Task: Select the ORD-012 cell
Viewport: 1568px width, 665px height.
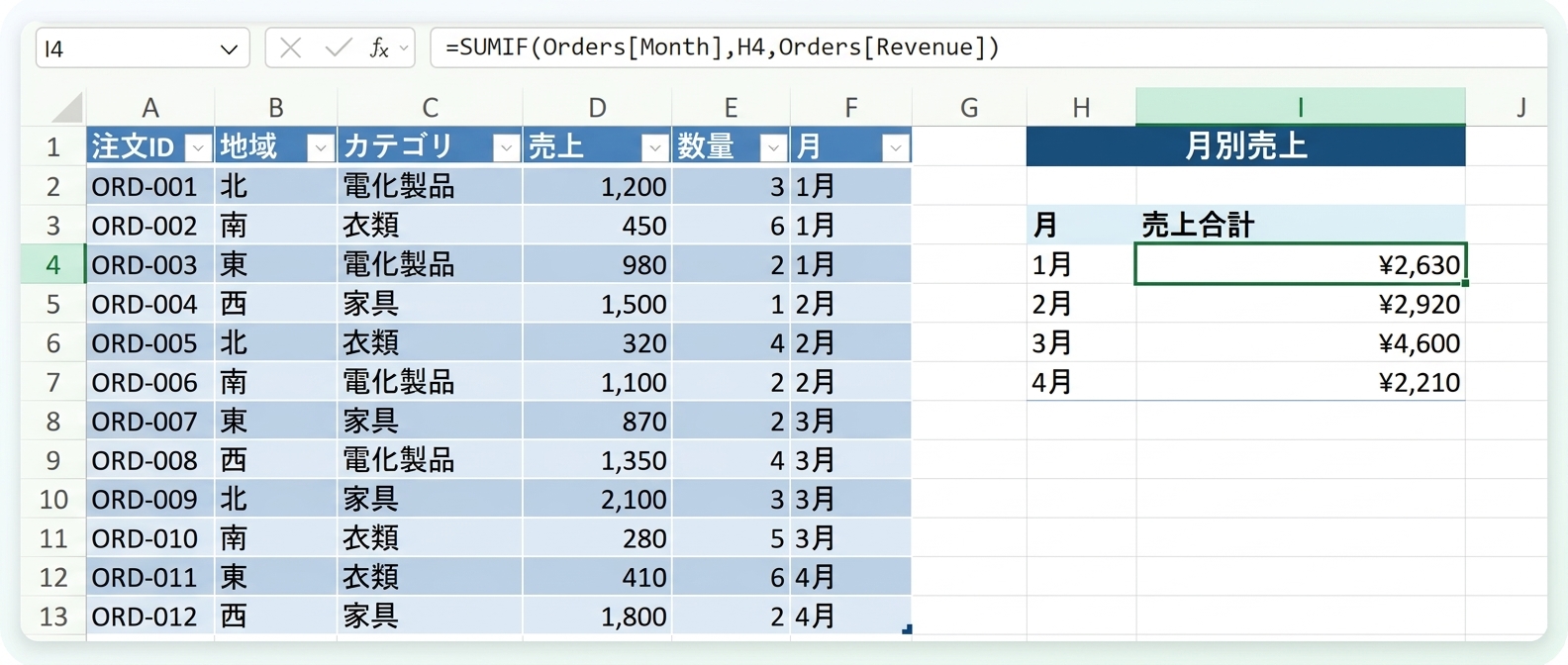Action: 150,617
